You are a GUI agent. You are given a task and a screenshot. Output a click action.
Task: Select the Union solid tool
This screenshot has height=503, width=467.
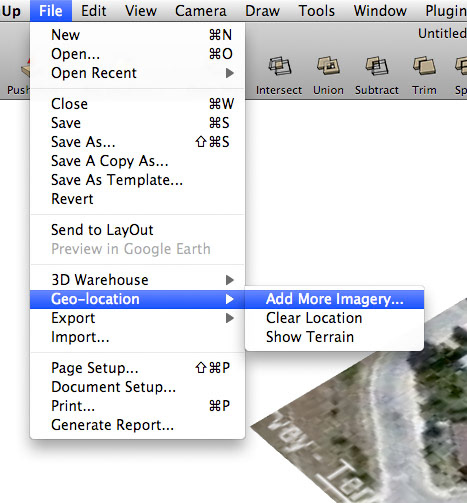coord(328,66)
